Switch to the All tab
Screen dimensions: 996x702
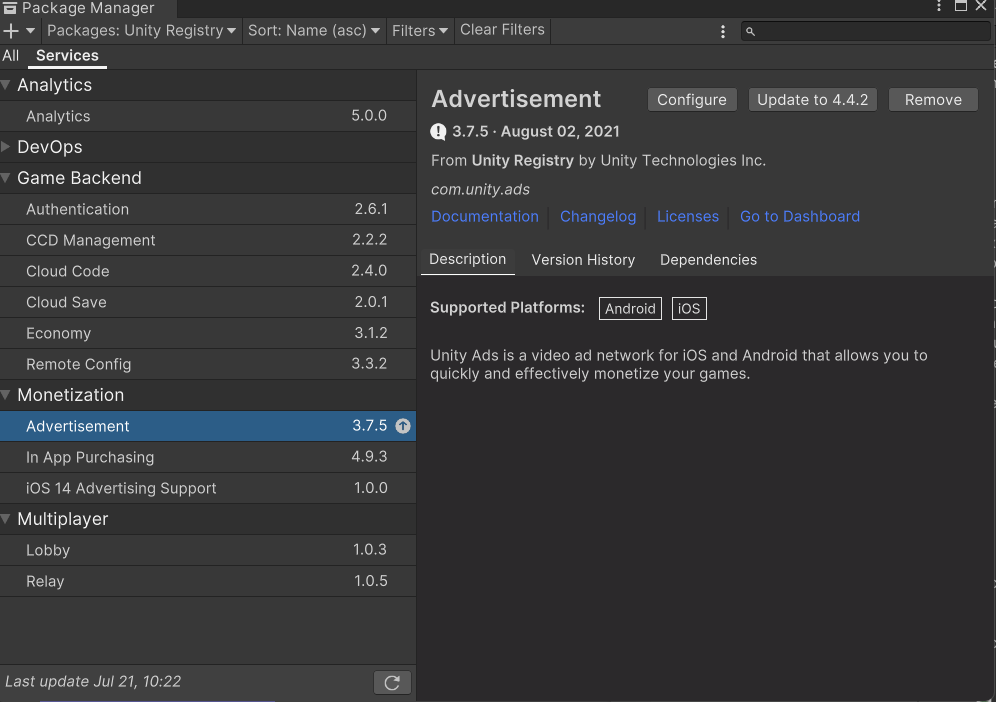[10, 55]
